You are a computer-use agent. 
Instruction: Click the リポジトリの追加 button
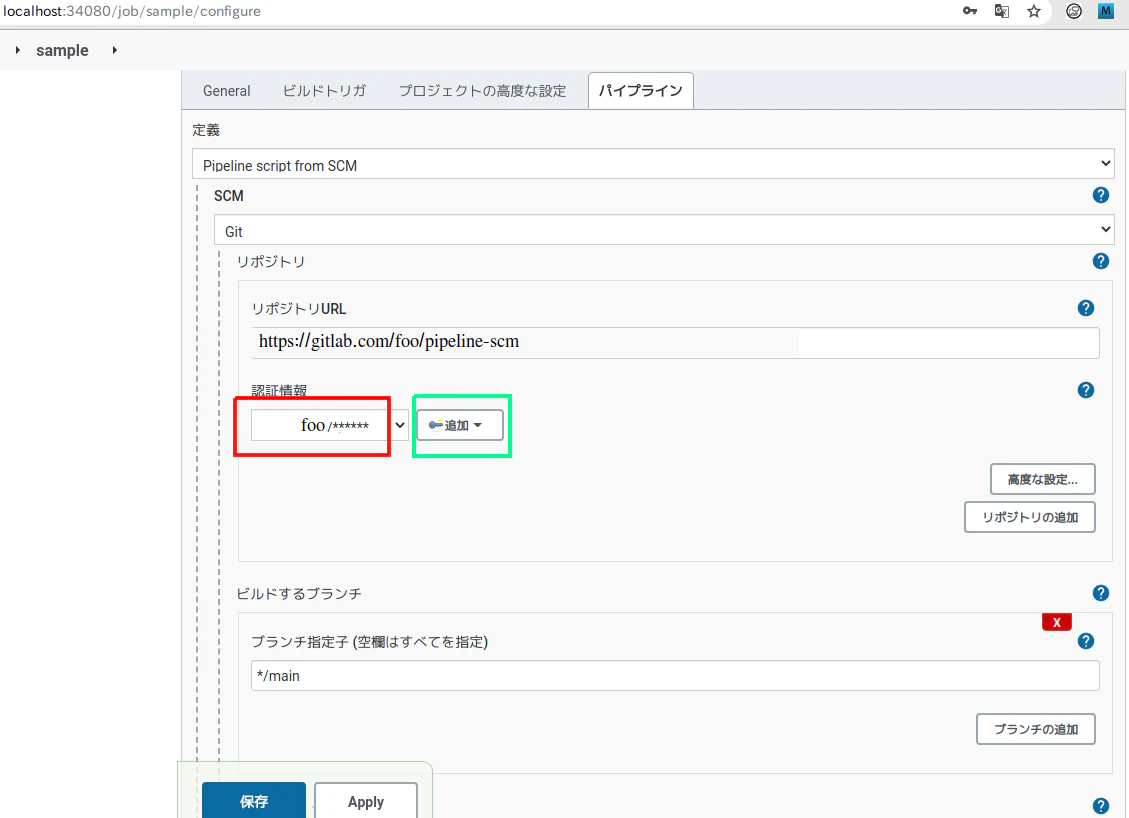[1030, 517]
